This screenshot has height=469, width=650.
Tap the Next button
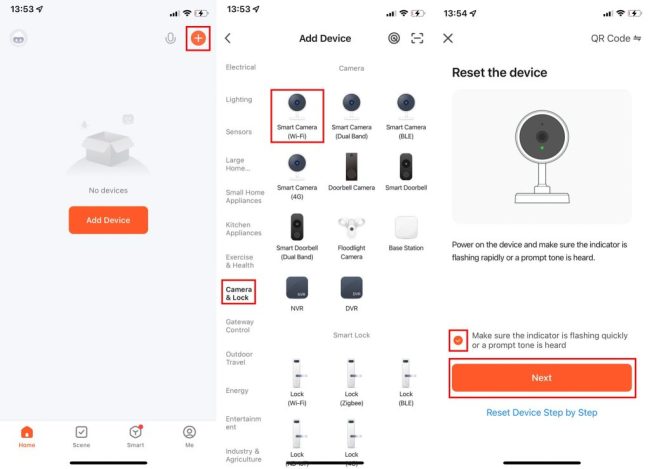[542, 378]
